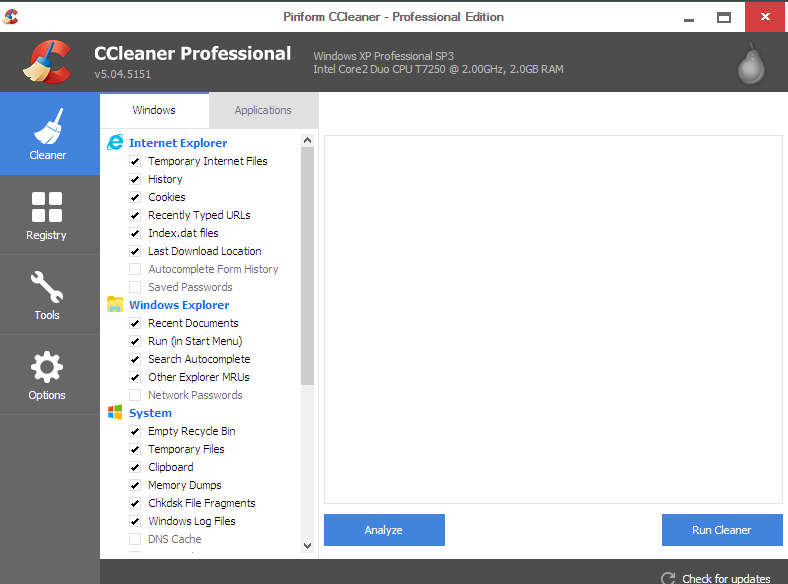Screen dimensions: 788x584
Task: Uncheck Temporary Internet Files checkbox
Action: 135,161
